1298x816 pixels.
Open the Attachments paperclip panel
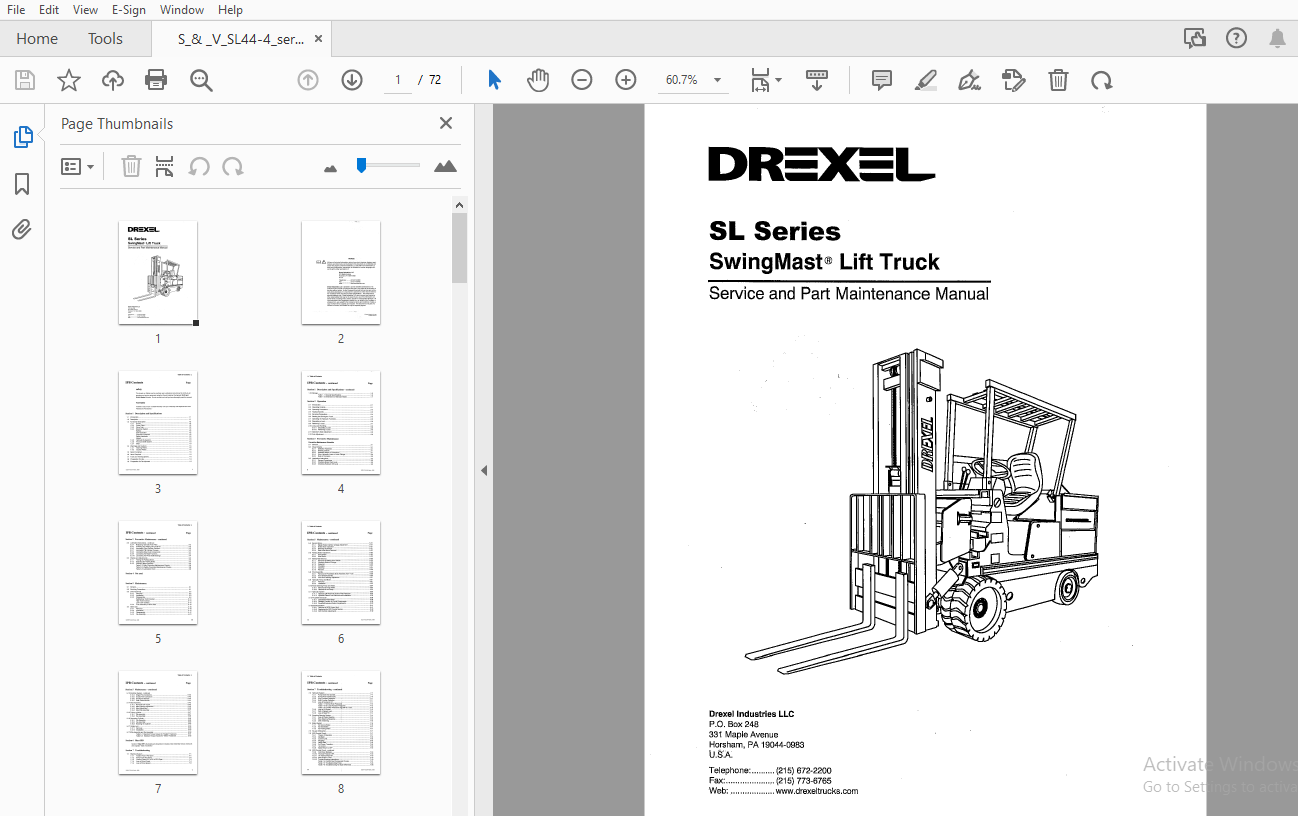(22, 230)
